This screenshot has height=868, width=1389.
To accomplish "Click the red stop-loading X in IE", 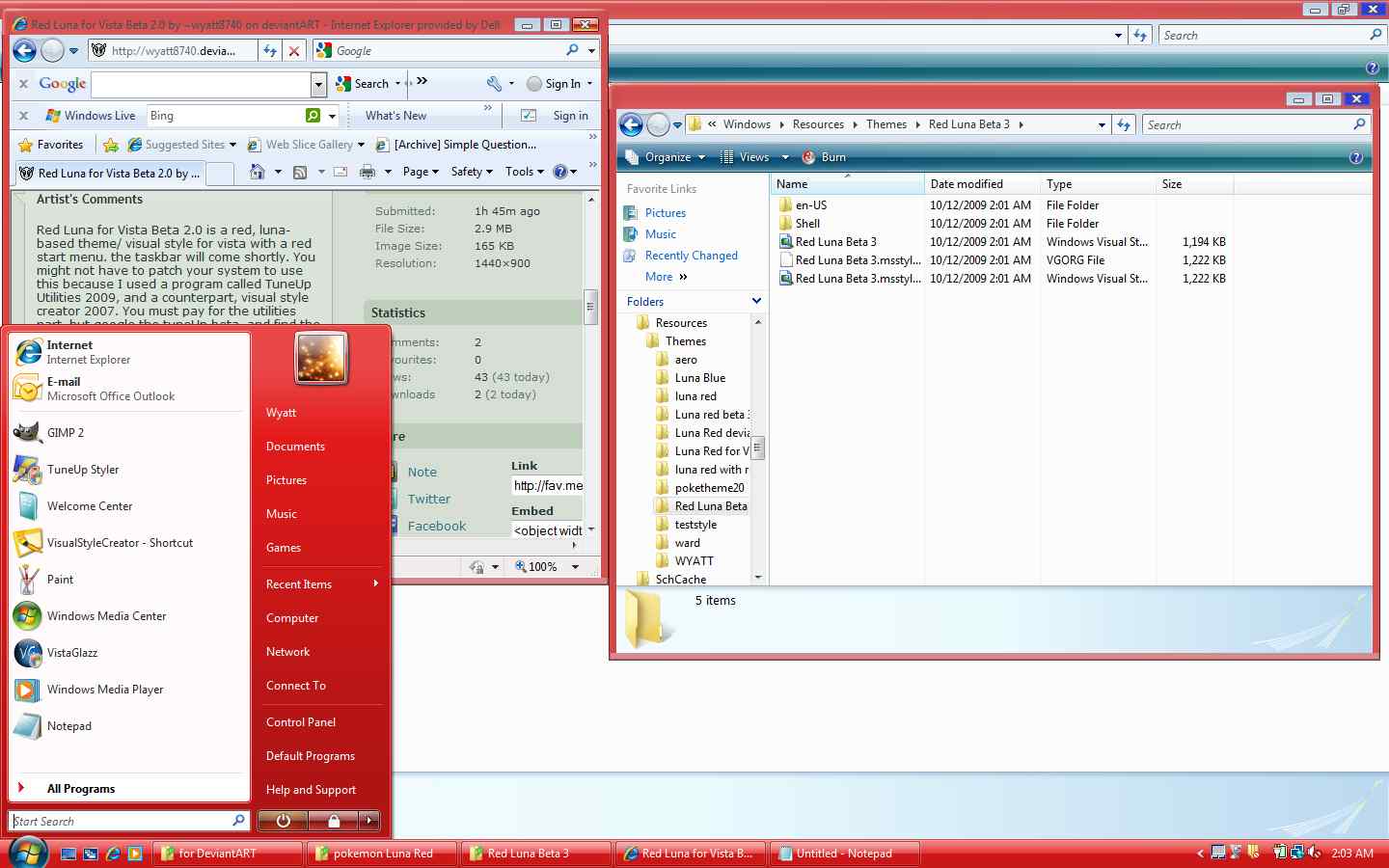I will tap(294, 51).
